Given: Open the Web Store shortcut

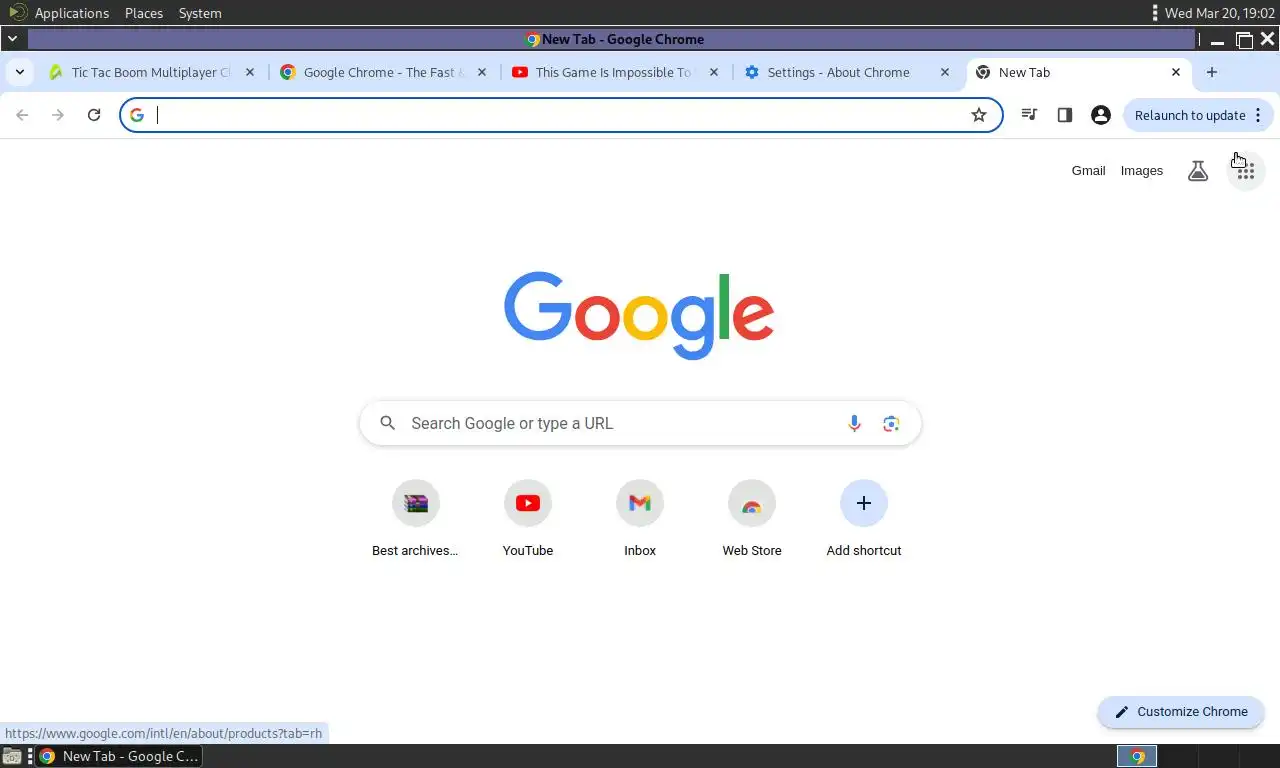Looking at the screenshot, I should 752,518.
